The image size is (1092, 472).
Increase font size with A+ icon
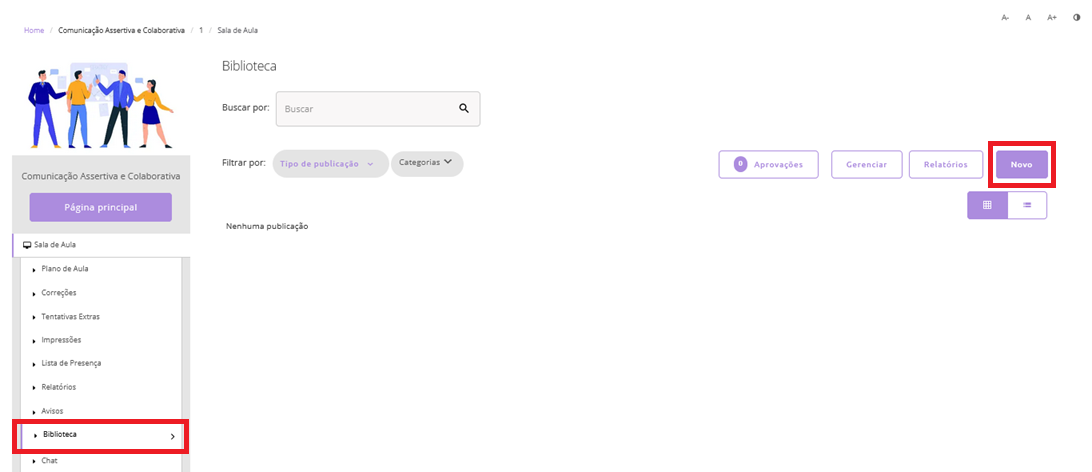pyautogui.click(x=1052, y=18)
